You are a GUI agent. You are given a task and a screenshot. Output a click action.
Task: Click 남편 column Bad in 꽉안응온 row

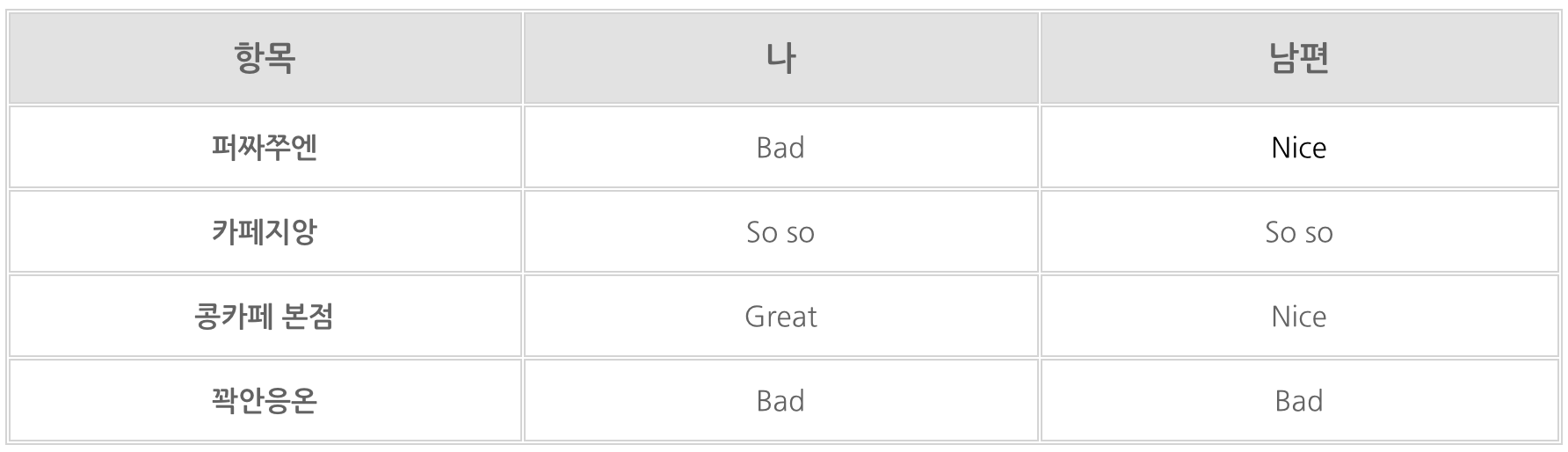(1298, 401)
